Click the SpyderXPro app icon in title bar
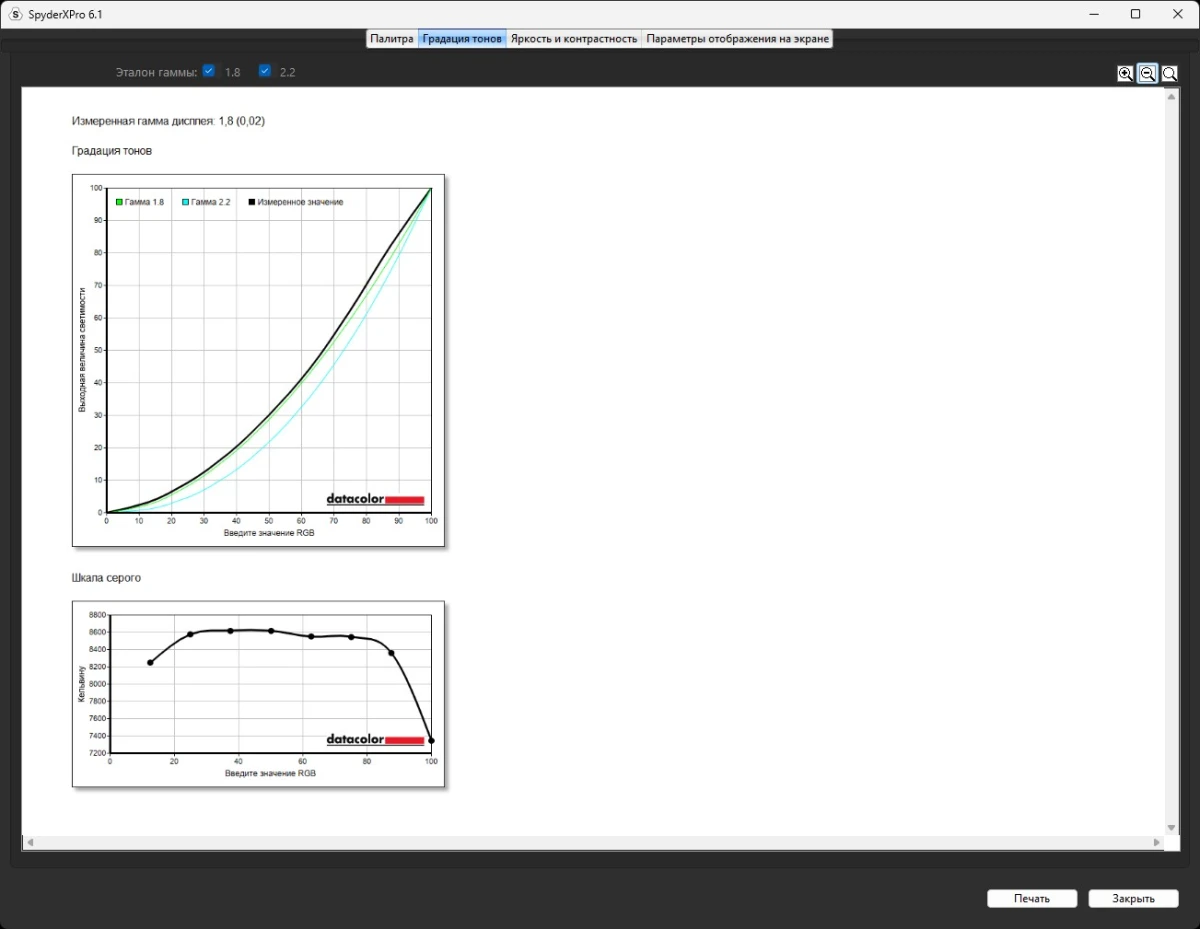 click(15, 15)
